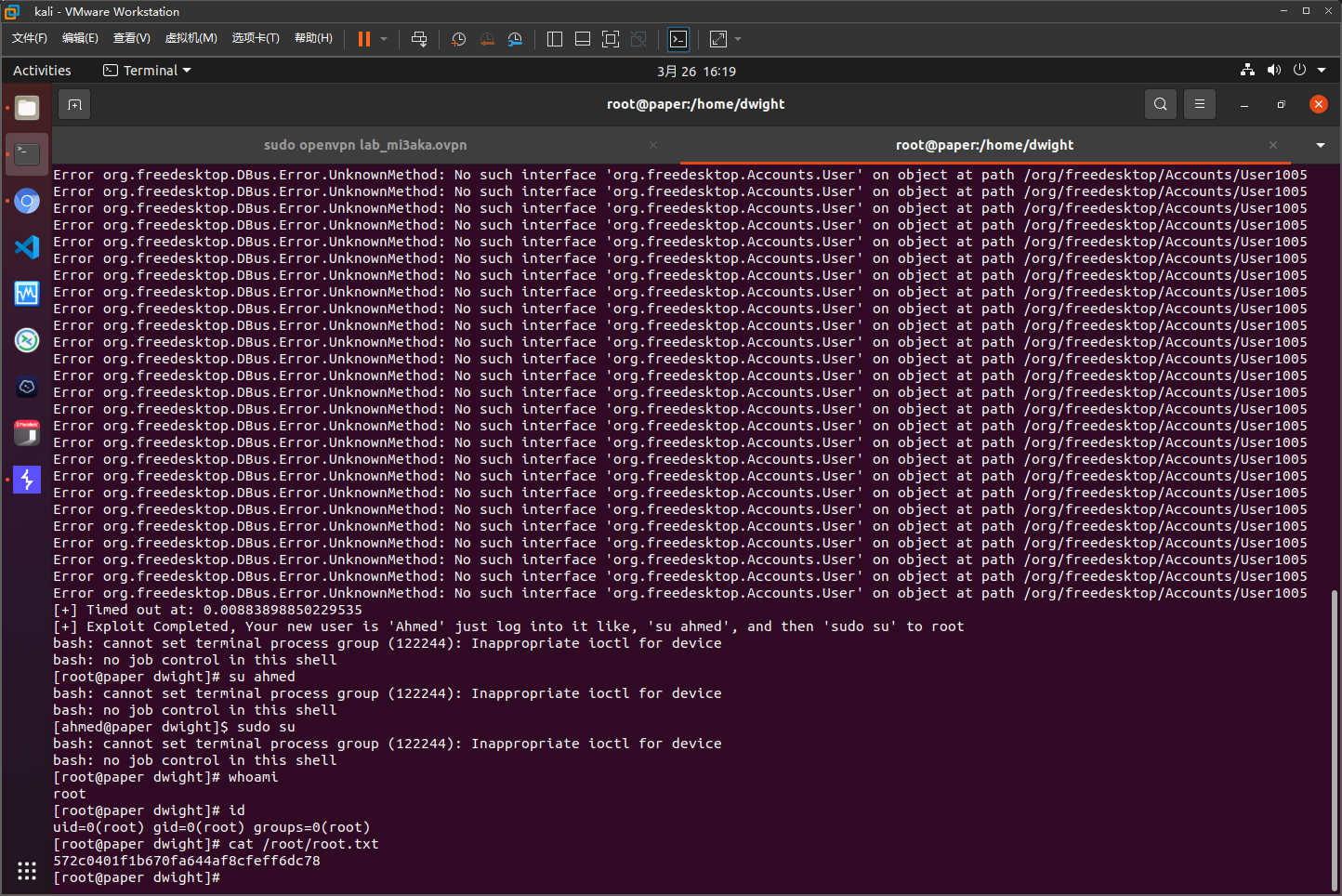The width and height of the screenshot is (1342, 896).
Task: Toggle the VMware library sidebar view
Action: click(555, 39)
